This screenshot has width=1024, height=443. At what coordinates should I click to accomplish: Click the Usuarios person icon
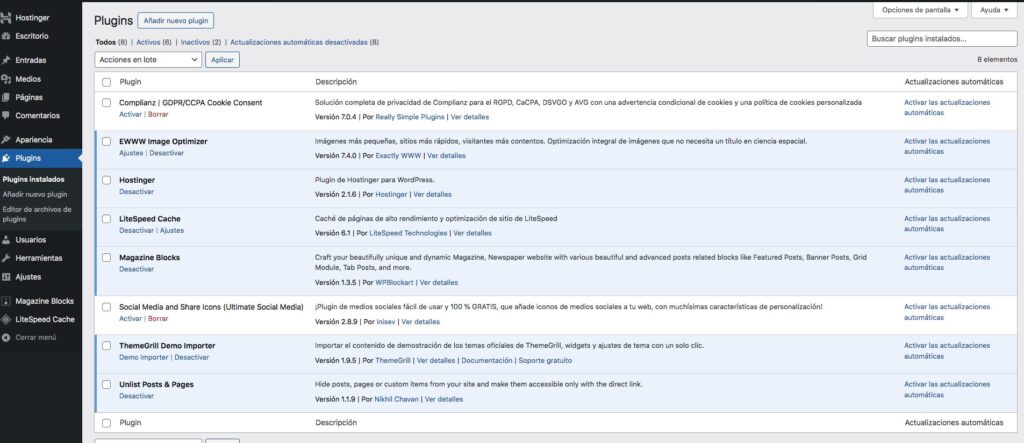6,240
